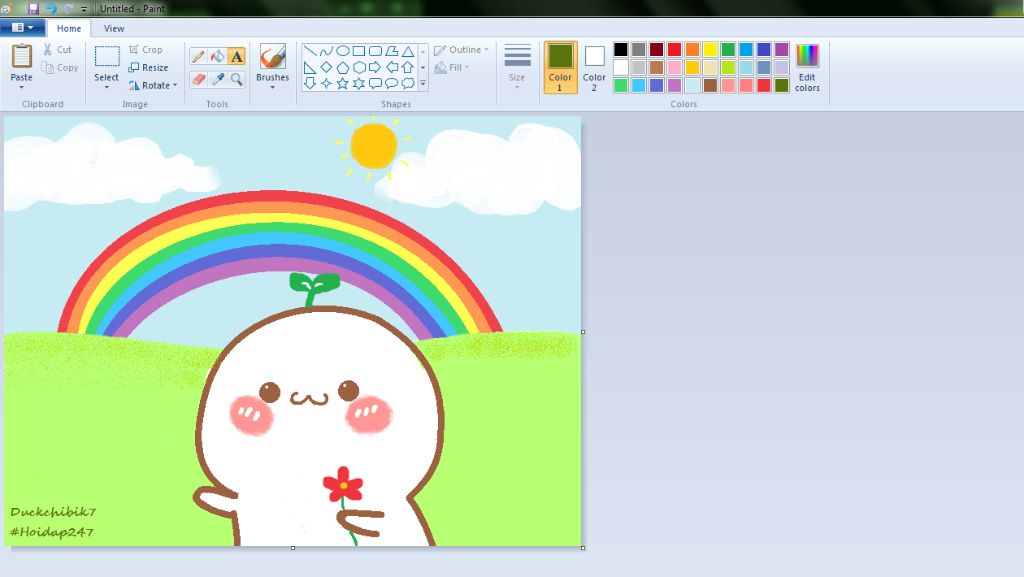This screenshot has height=577, width=1024.
Task: Choose the Rectangle shape
Action: click(359, 51)
